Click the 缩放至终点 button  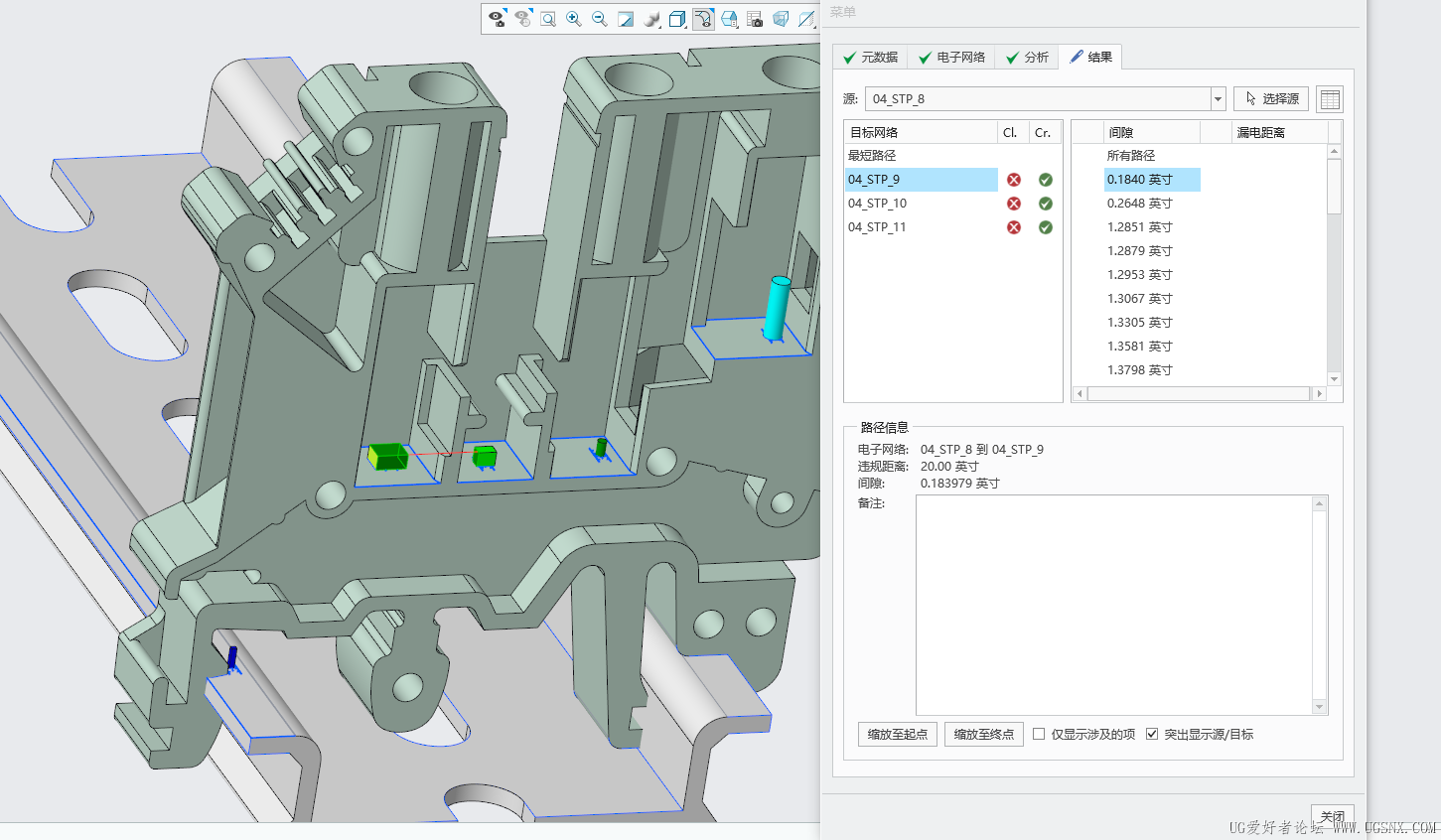point(983,735)
